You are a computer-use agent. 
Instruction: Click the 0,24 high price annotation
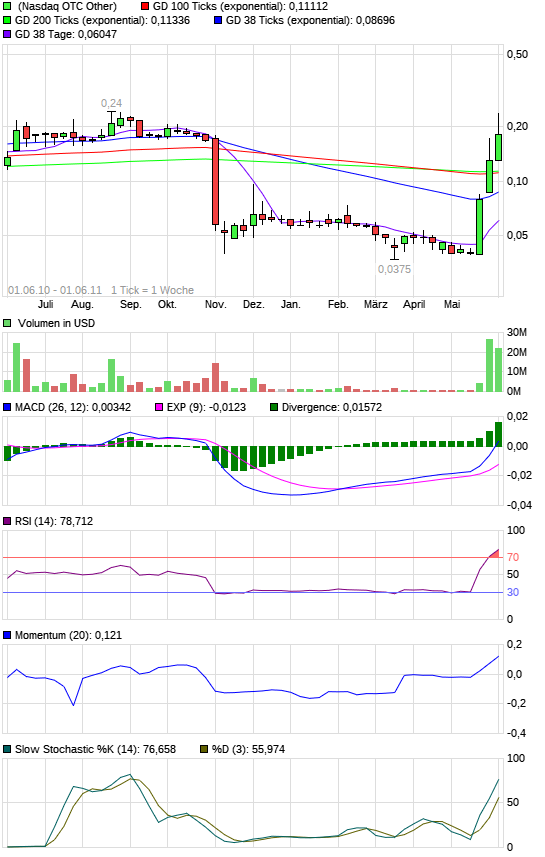(x=112, y=103)
